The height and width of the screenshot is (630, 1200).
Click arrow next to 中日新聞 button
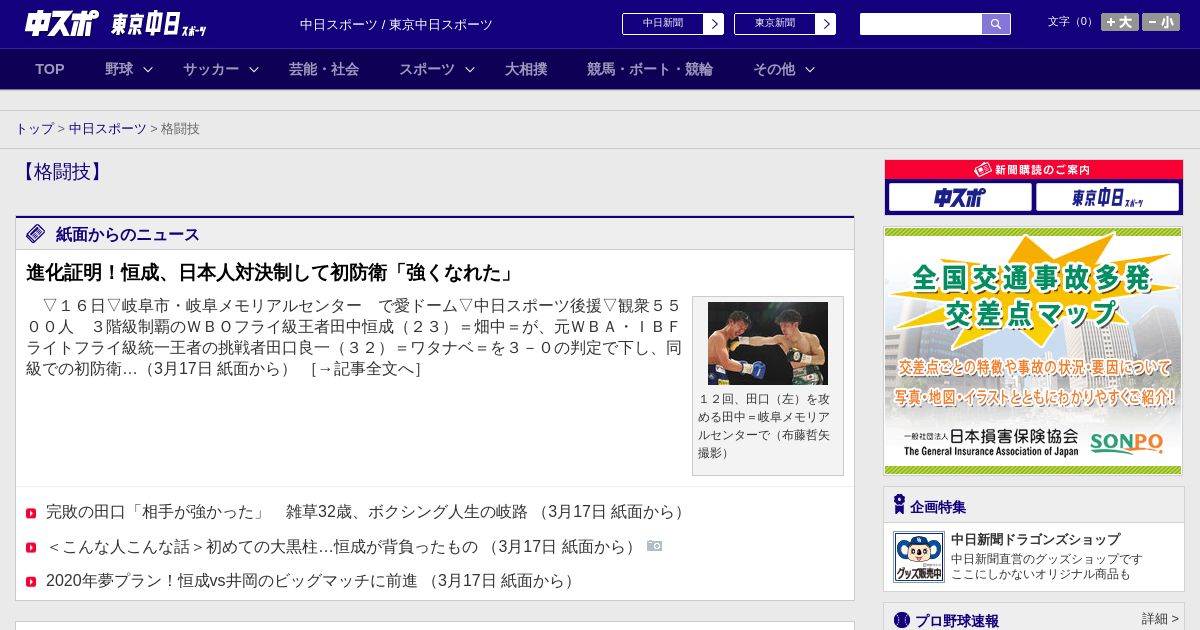714,24
